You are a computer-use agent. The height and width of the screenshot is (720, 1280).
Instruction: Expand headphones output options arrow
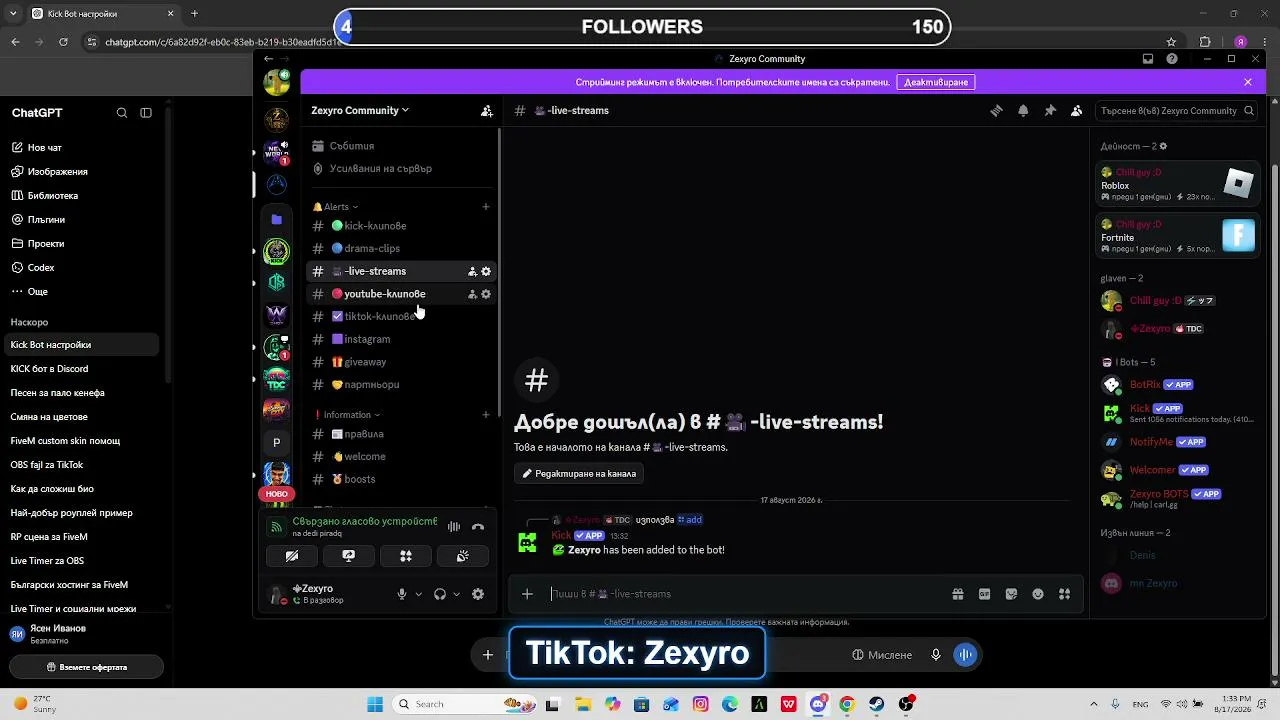(x=456, y=594)
